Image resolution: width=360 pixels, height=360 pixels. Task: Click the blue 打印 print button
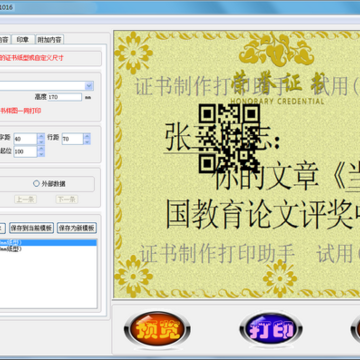pyautogui.click(x=271, y=329)
